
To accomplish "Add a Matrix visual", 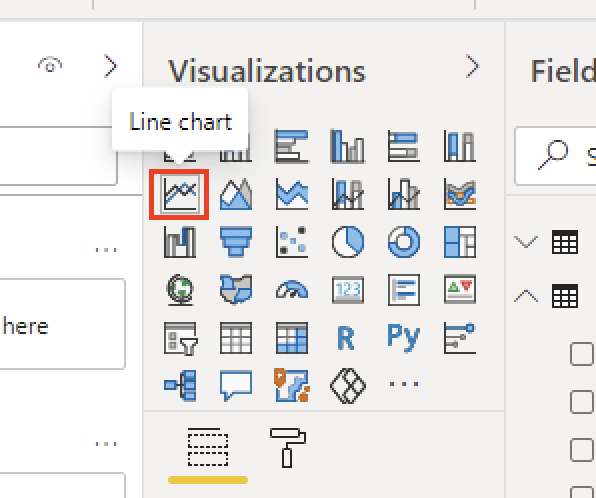I will [x=292, y=338].
